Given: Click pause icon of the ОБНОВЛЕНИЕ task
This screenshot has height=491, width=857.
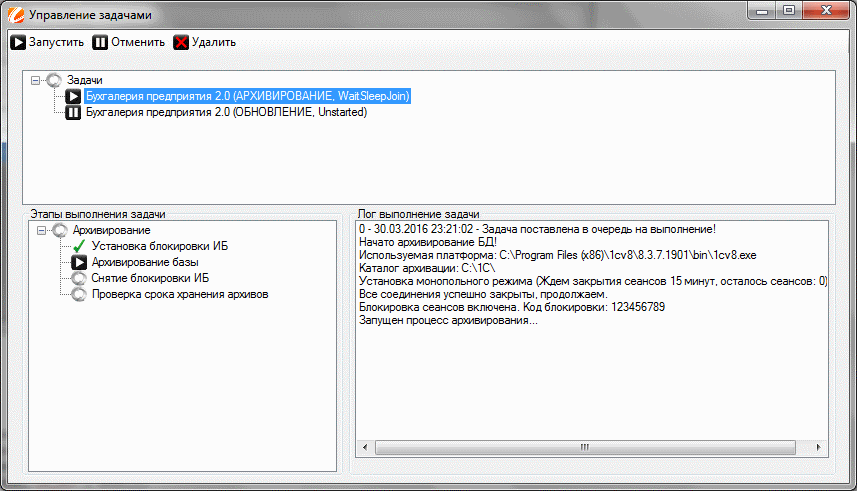Looking at the screenshot, I should (x=73, y=113).
